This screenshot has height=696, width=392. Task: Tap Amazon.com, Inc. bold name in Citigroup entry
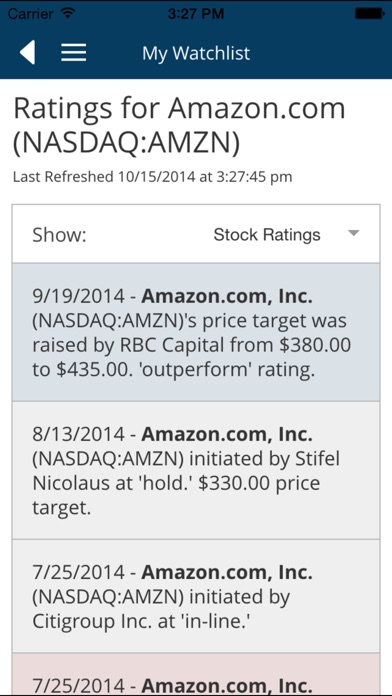pyautogui.click(x=227, y=573)
